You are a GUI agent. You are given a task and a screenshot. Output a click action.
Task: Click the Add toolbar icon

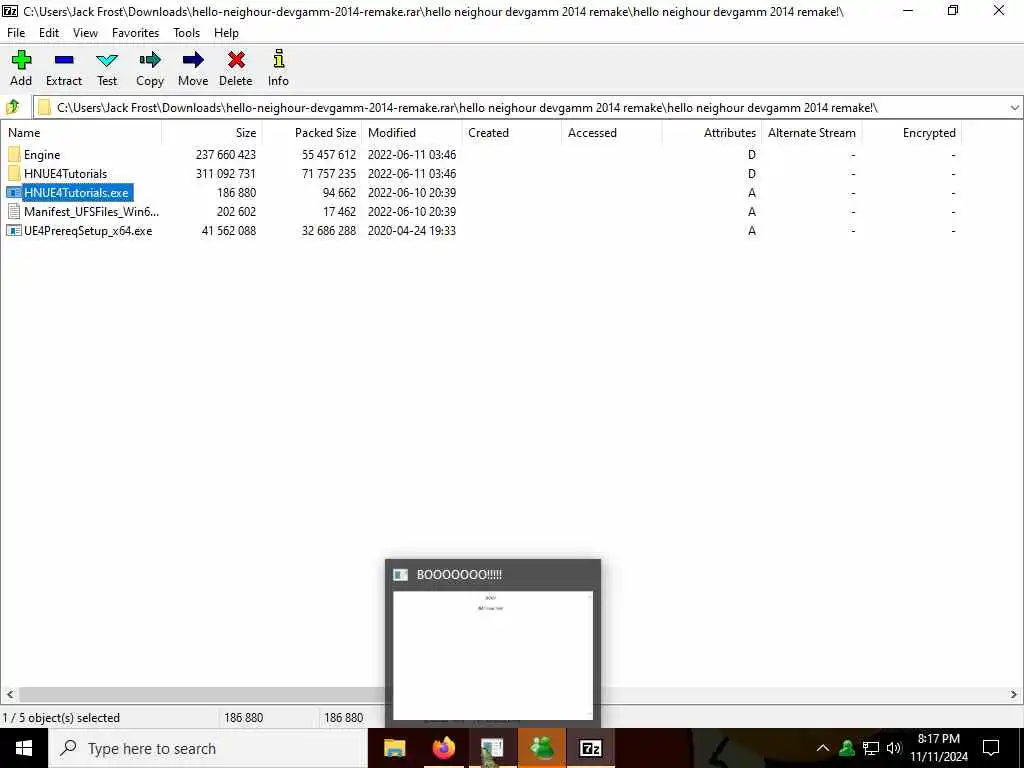coord(21,60)
